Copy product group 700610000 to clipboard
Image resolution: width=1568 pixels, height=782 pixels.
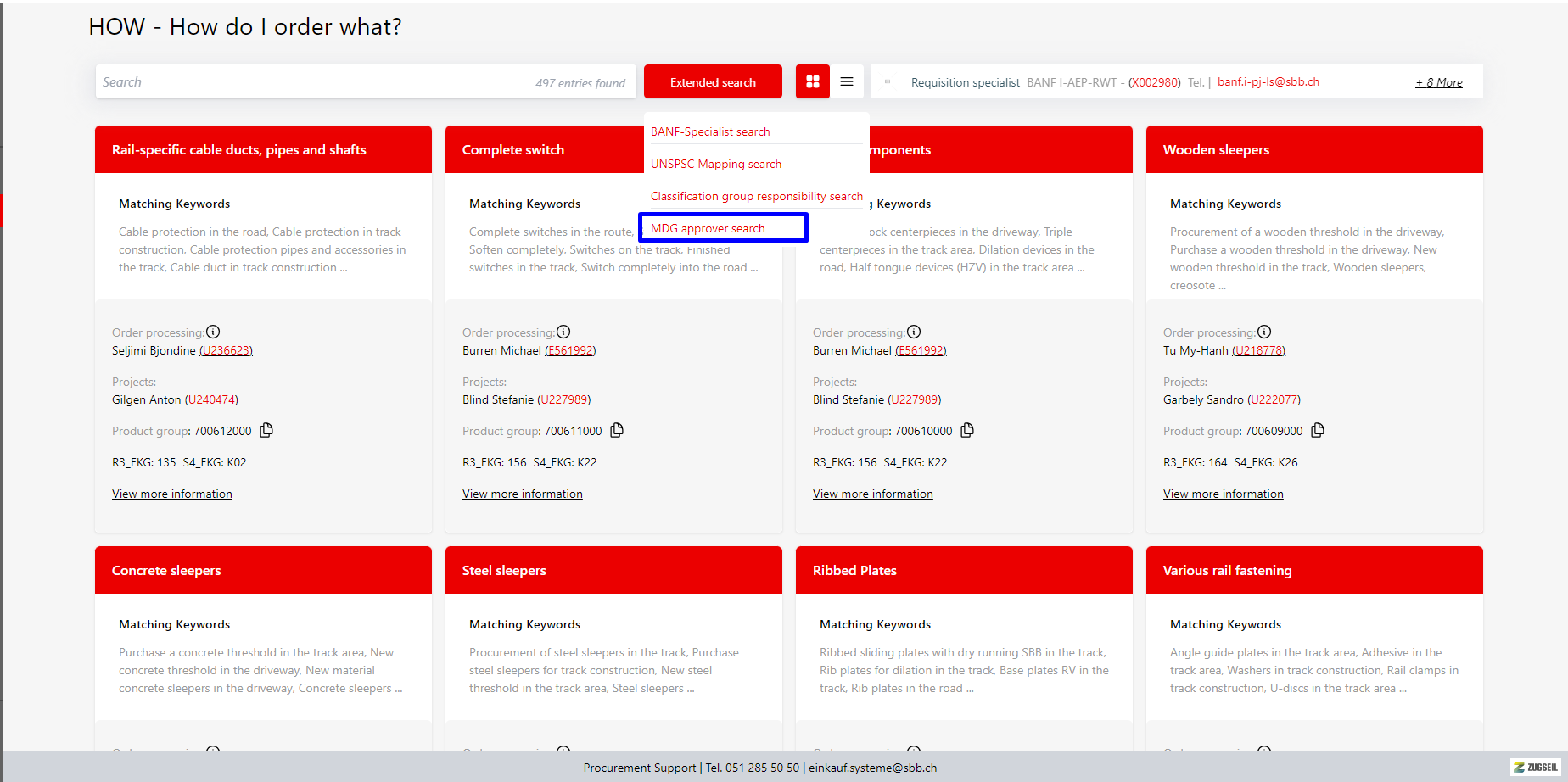[x=967, y=430]
